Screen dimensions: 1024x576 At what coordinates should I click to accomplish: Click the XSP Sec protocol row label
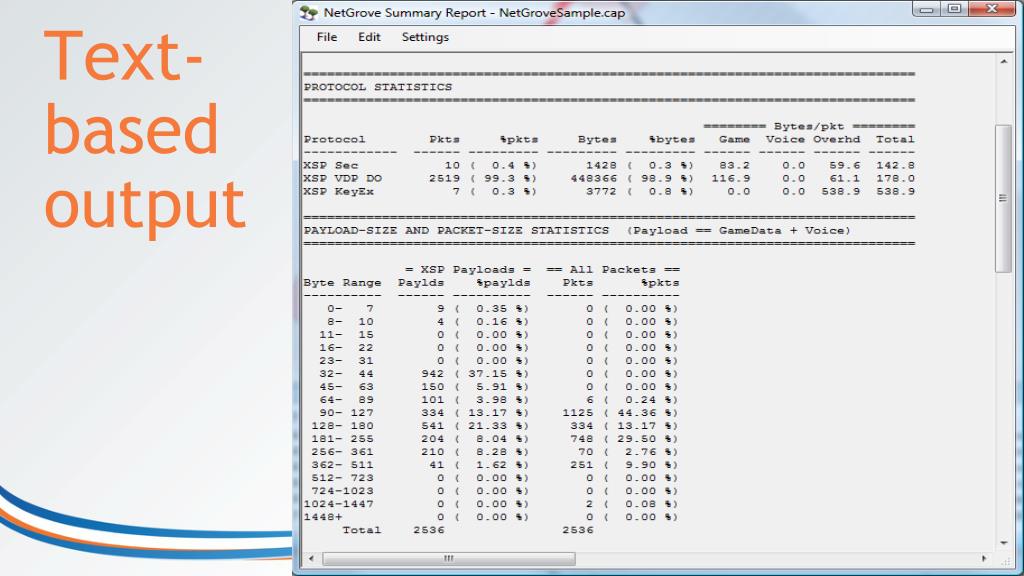point(330,165)
